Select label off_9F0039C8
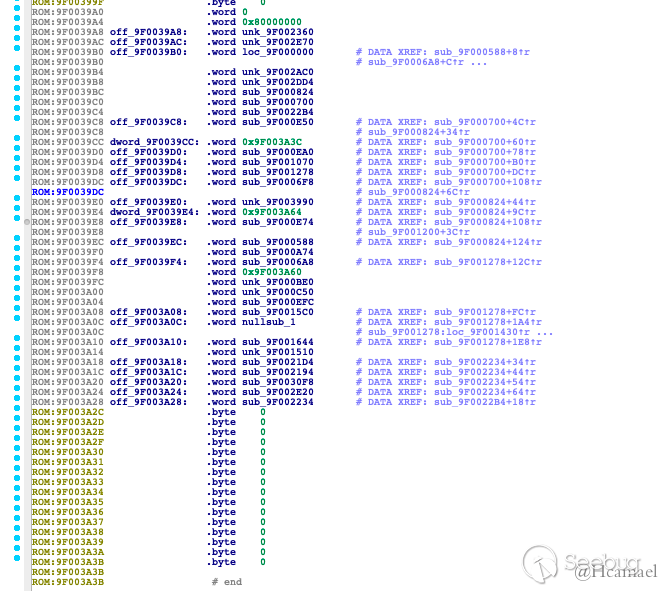 148,122
